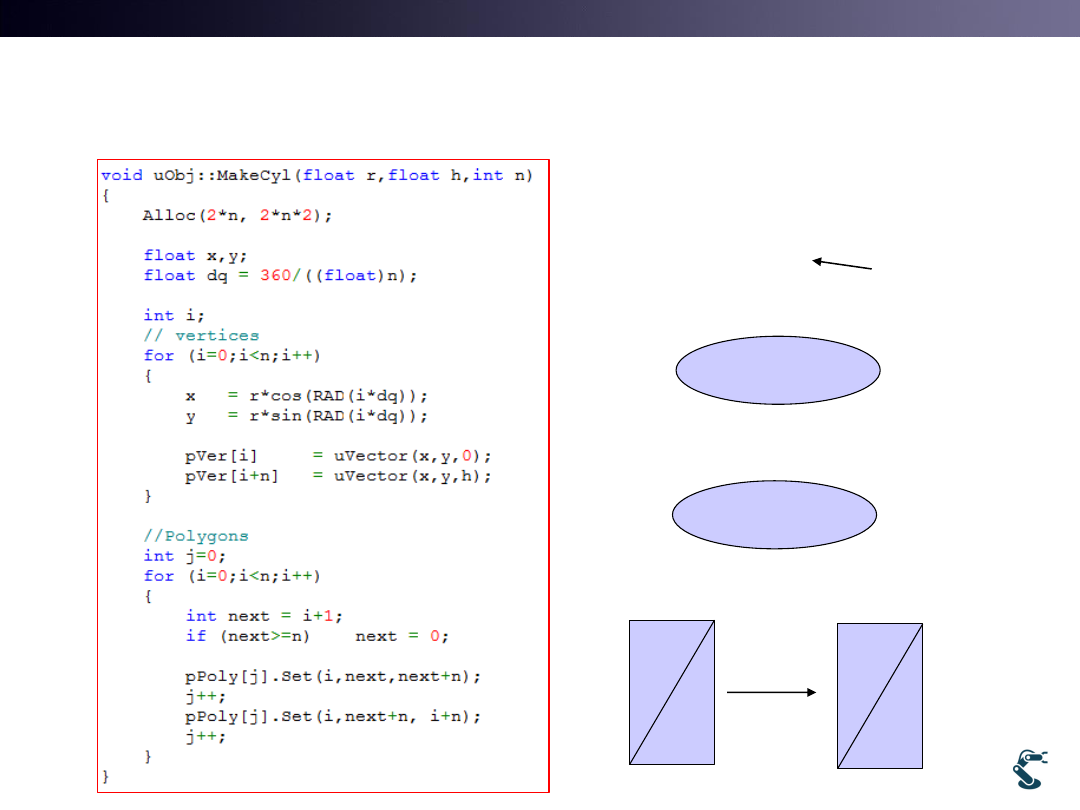The image size is (1080, 810).
Task: Click the MakeCyl function signature line
Action: 317,175
